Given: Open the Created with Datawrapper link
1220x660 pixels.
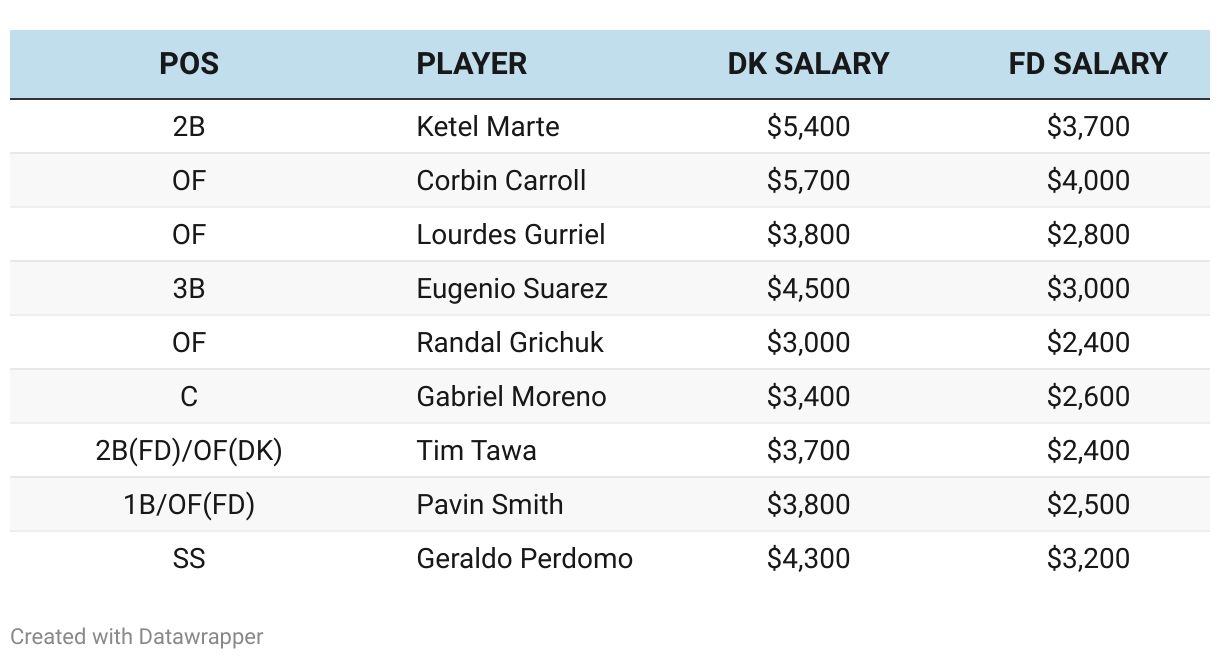Looking at the screenshot, I should tap(137, 636).
